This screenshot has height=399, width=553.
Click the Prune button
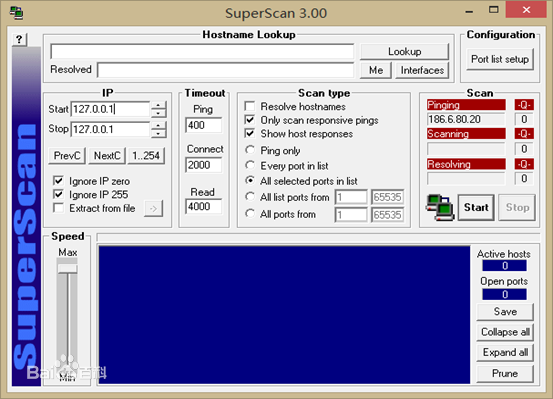pos(505,374)
